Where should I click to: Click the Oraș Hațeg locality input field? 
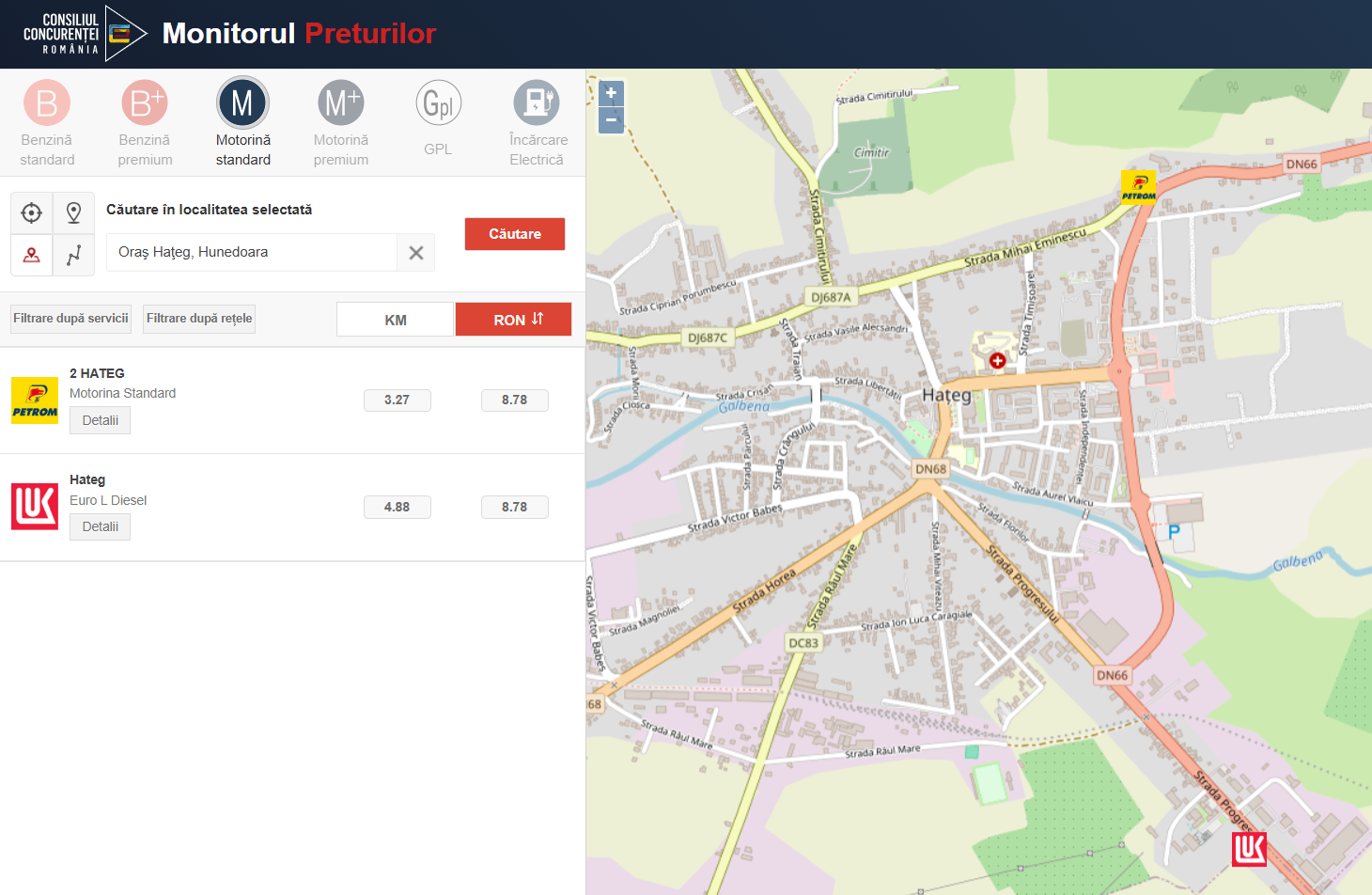tap(251, 253)
